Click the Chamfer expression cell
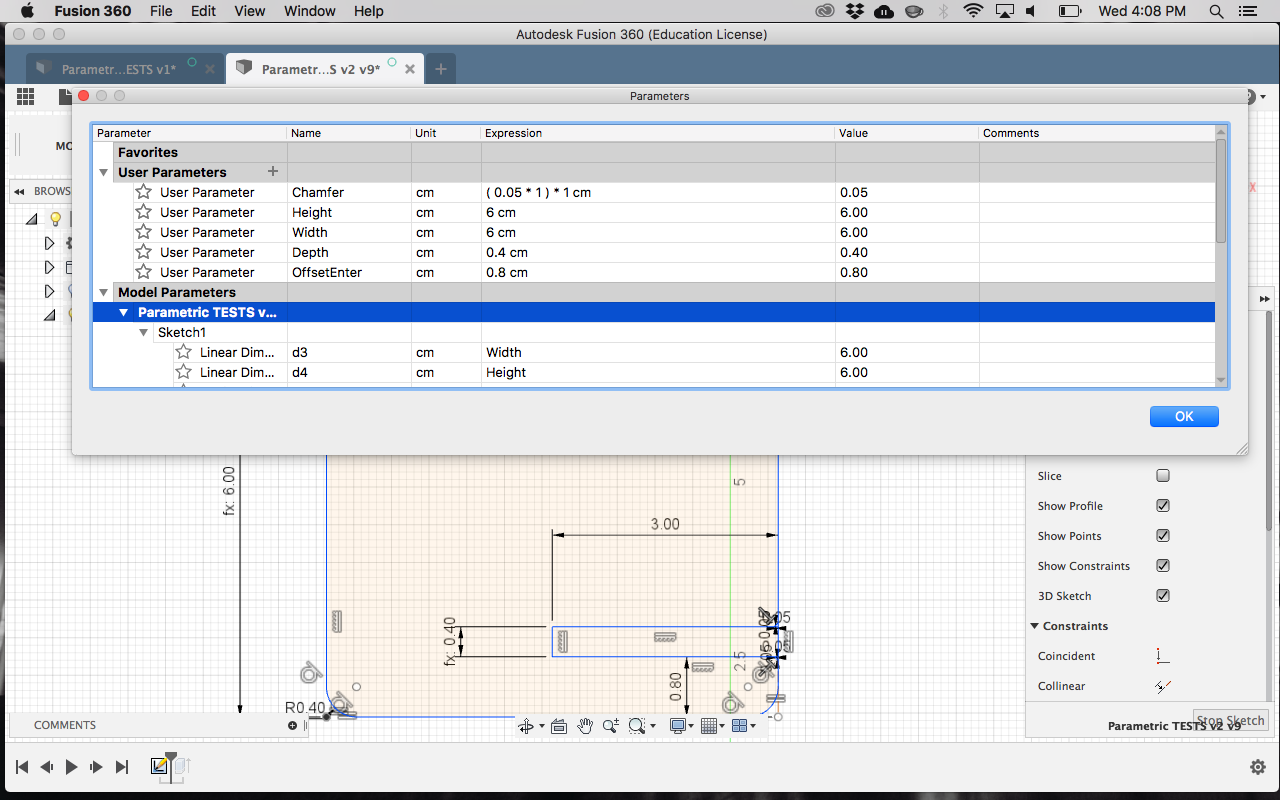 tap(658, 192)
